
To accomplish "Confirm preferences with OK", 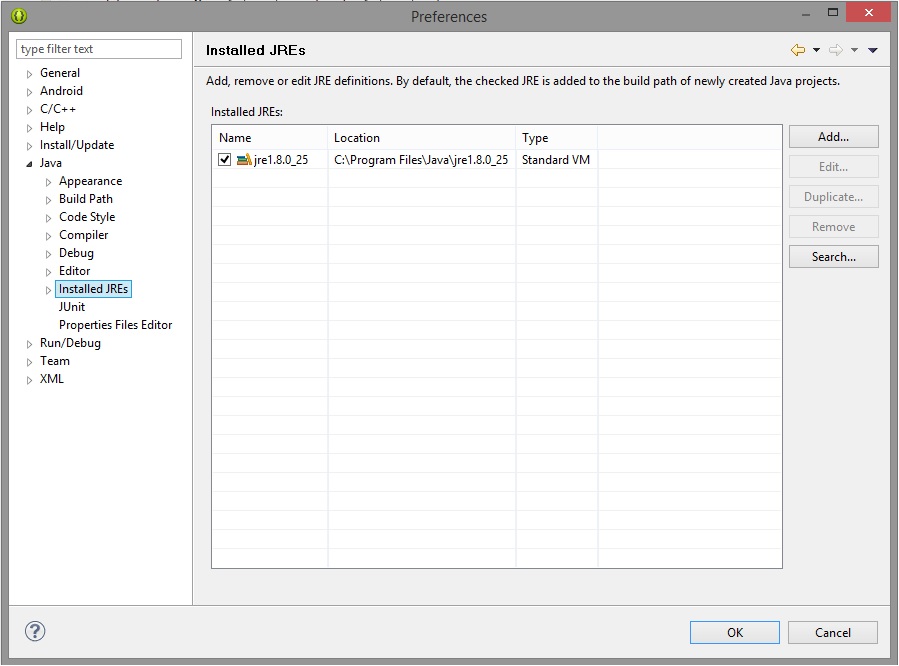I will click(x=734, y=632).
